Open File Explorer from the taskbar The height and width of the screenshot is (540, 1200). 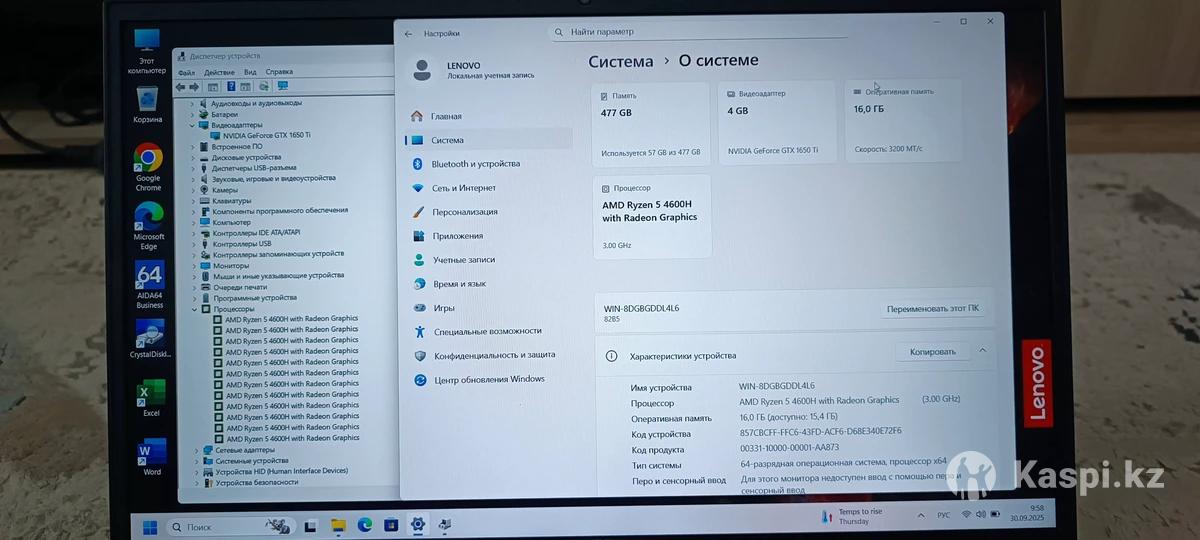click(x=339, y=525)
